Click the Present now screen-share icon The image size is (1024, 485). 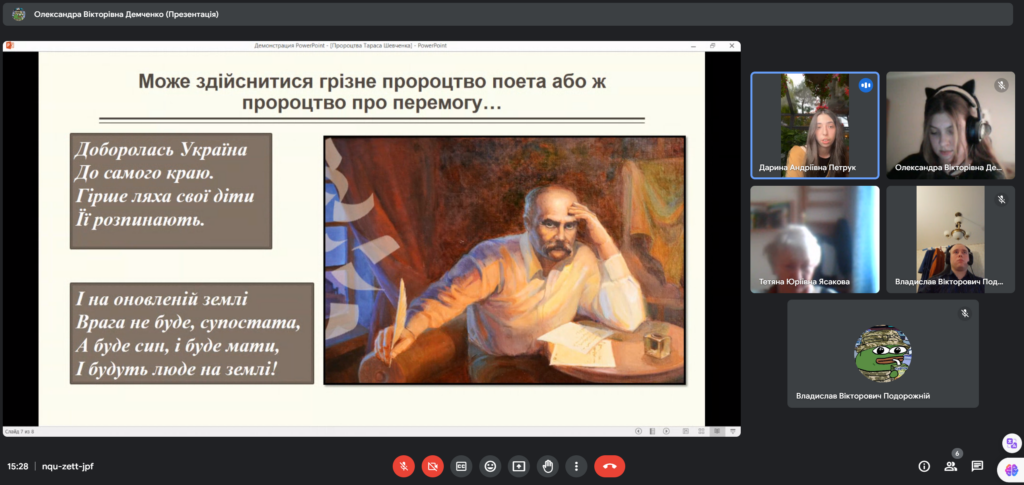(x=518, y=466)
